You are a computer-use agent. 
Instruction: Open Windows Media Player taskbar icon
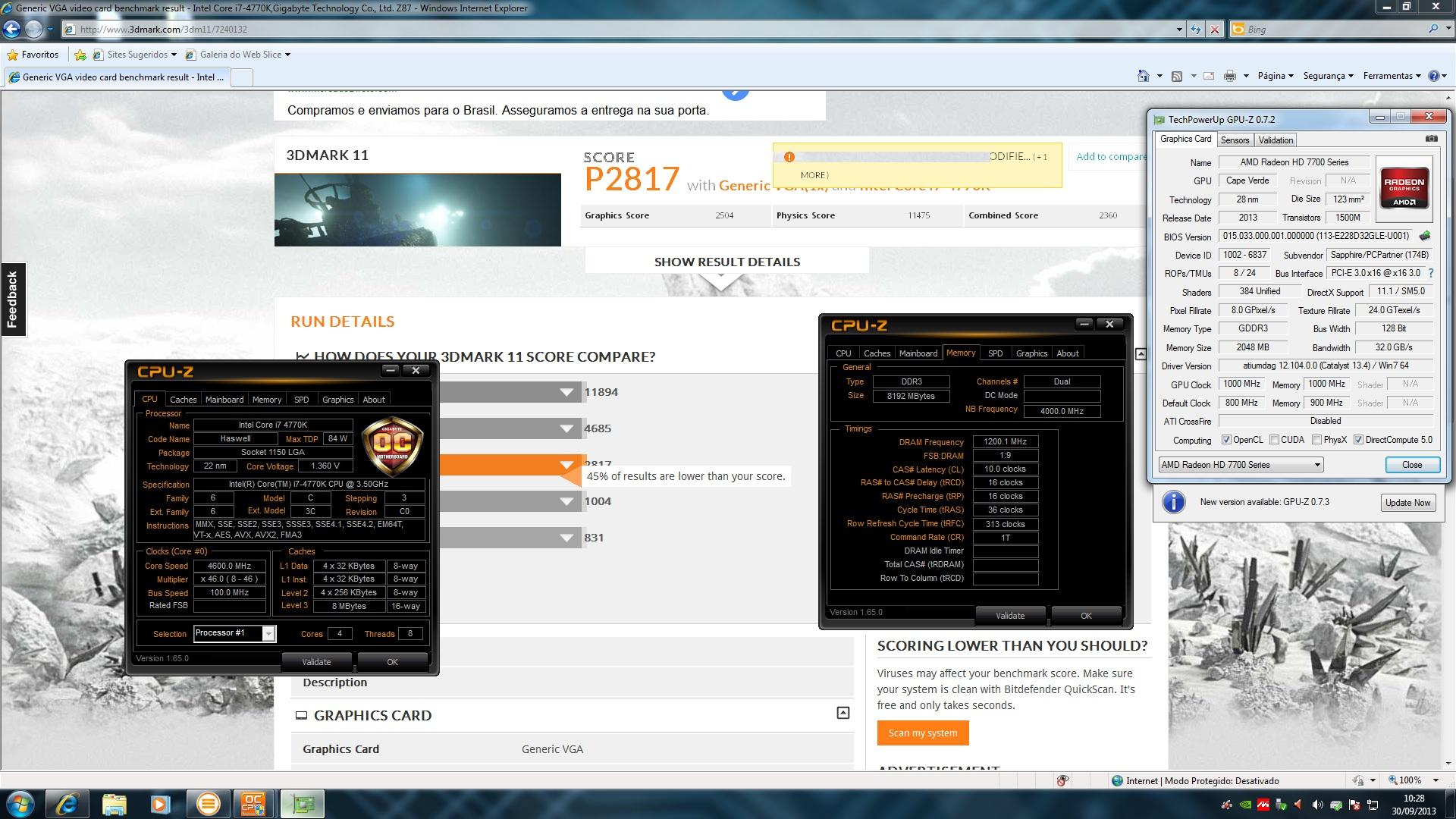(160, 804)
